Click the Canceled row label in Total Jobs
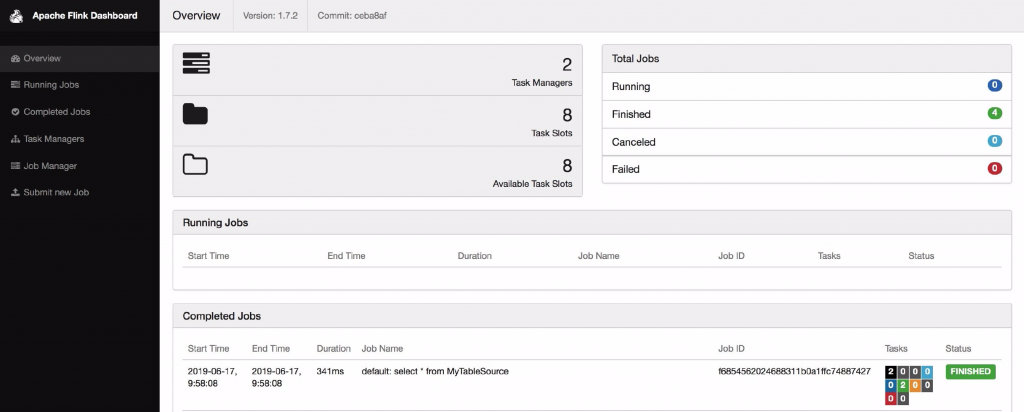Image resolution: width=1024 pixels, height=412 pixels. pyautogui.click(x=633, y=142)
